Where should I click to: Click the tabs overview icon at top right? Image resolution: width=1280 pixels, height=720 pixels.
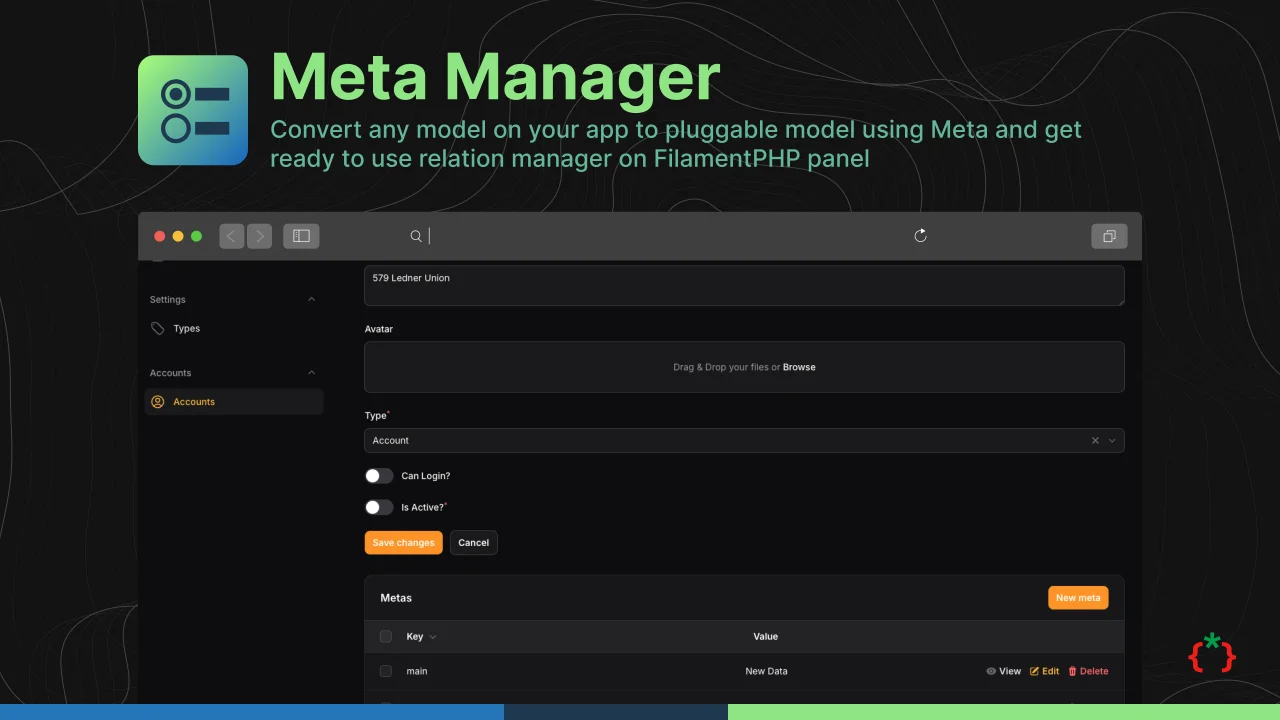(1109, 236)
